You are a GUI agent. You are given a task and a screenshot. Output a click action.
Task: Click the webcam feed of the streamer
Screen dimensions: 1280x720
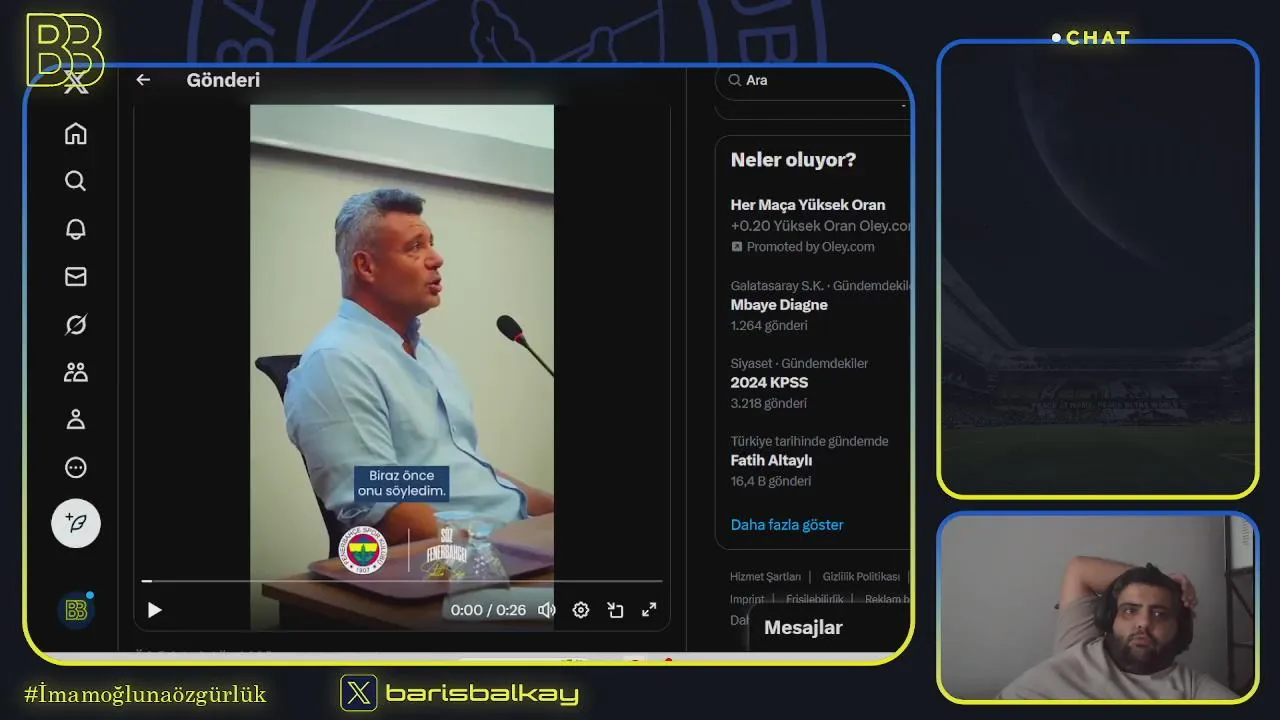pyautogui.click(x=1097, y=607)
